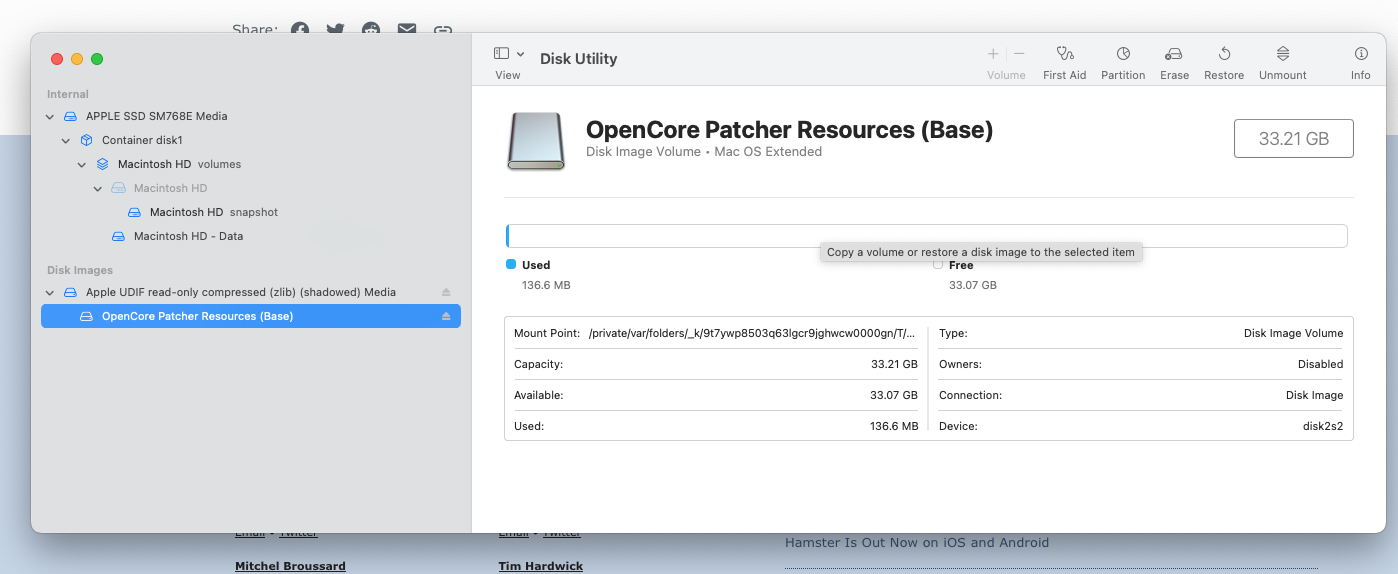Collapse the Macintosh HD volumes group
1398x574 pixels.
[82, 164]
